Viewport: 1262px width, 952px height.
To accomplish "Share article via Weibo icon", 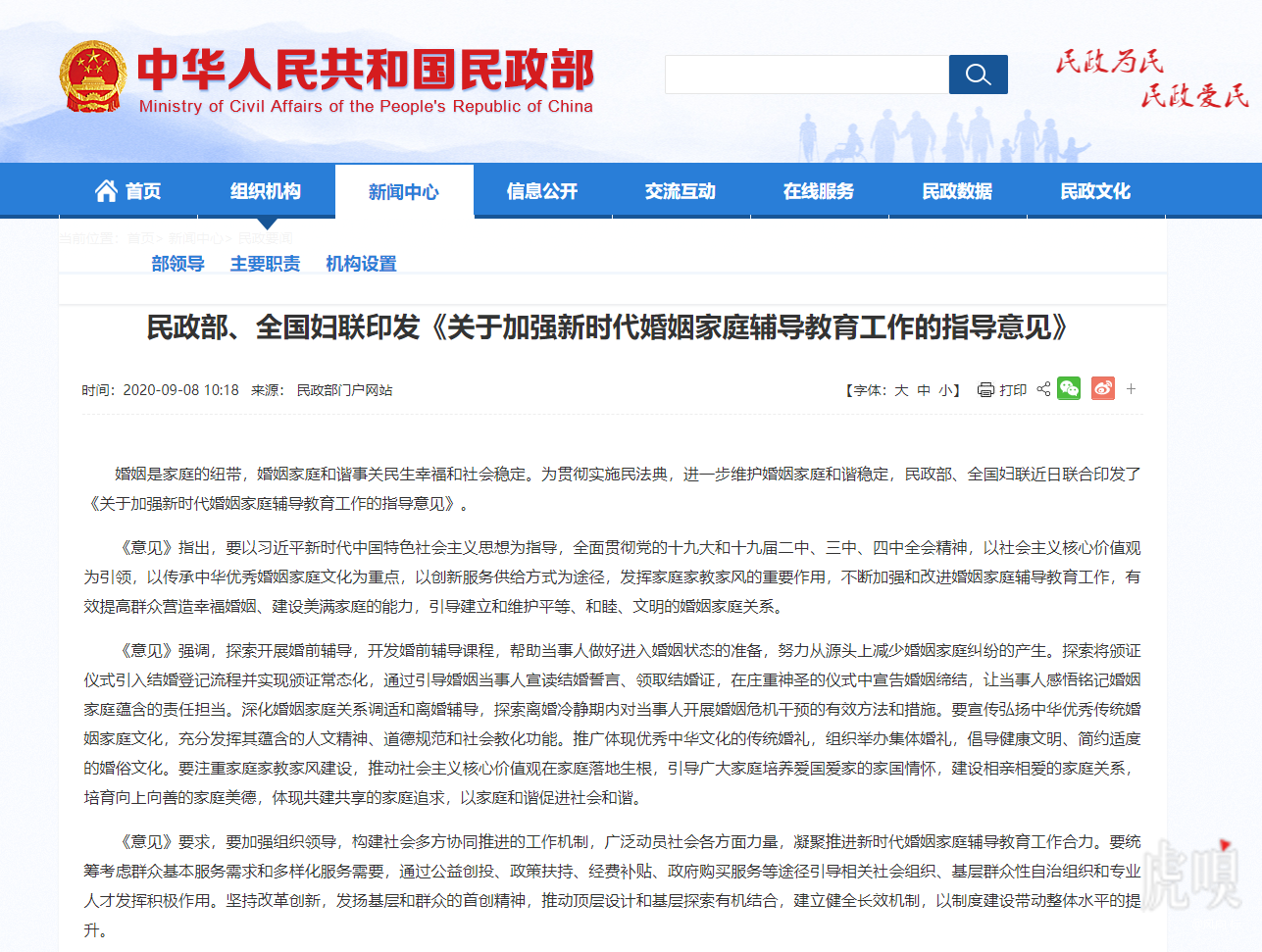I will pyautogui.click(x=1103, y=388).
